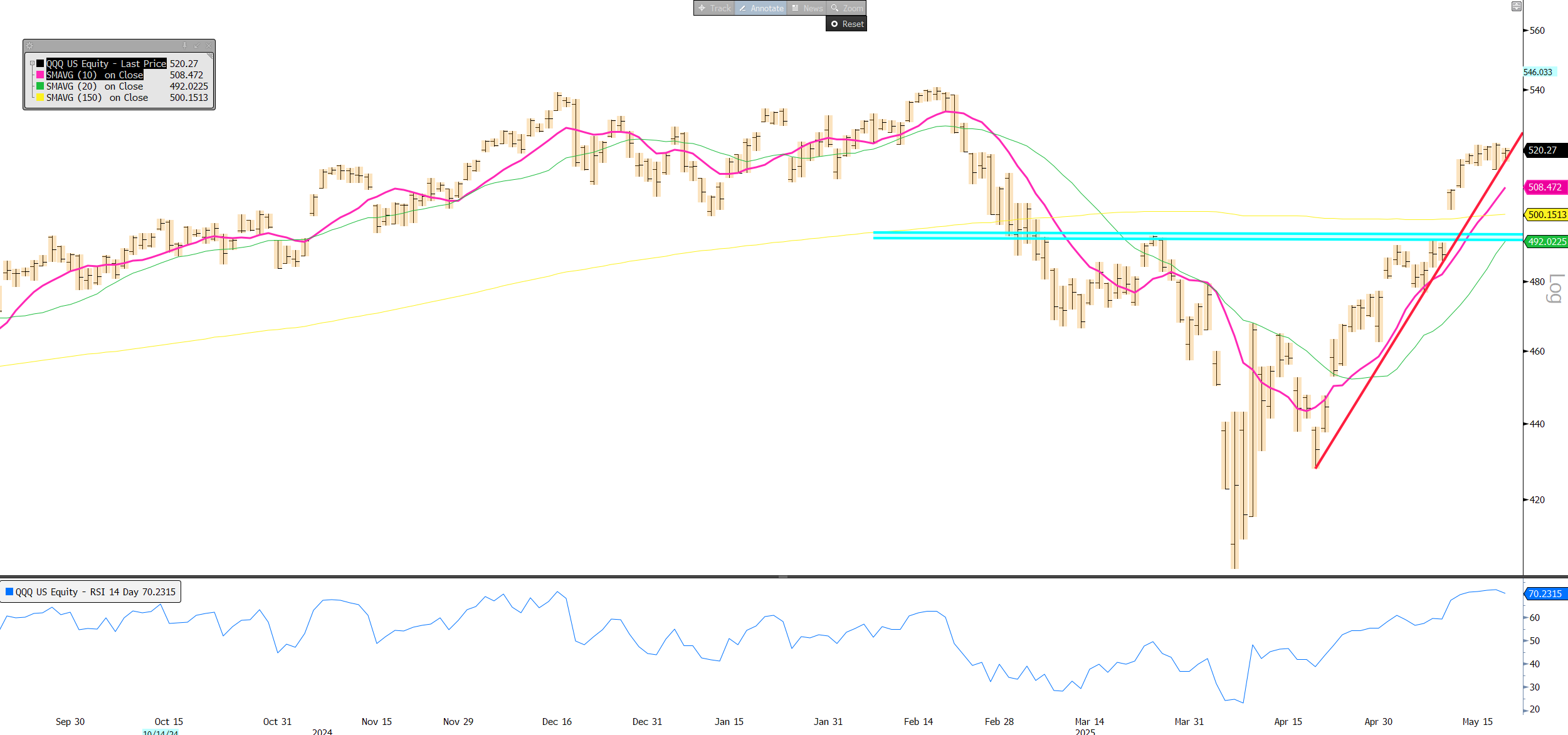
Task: Click the Reset zoom button
Action: pos(846,24)
